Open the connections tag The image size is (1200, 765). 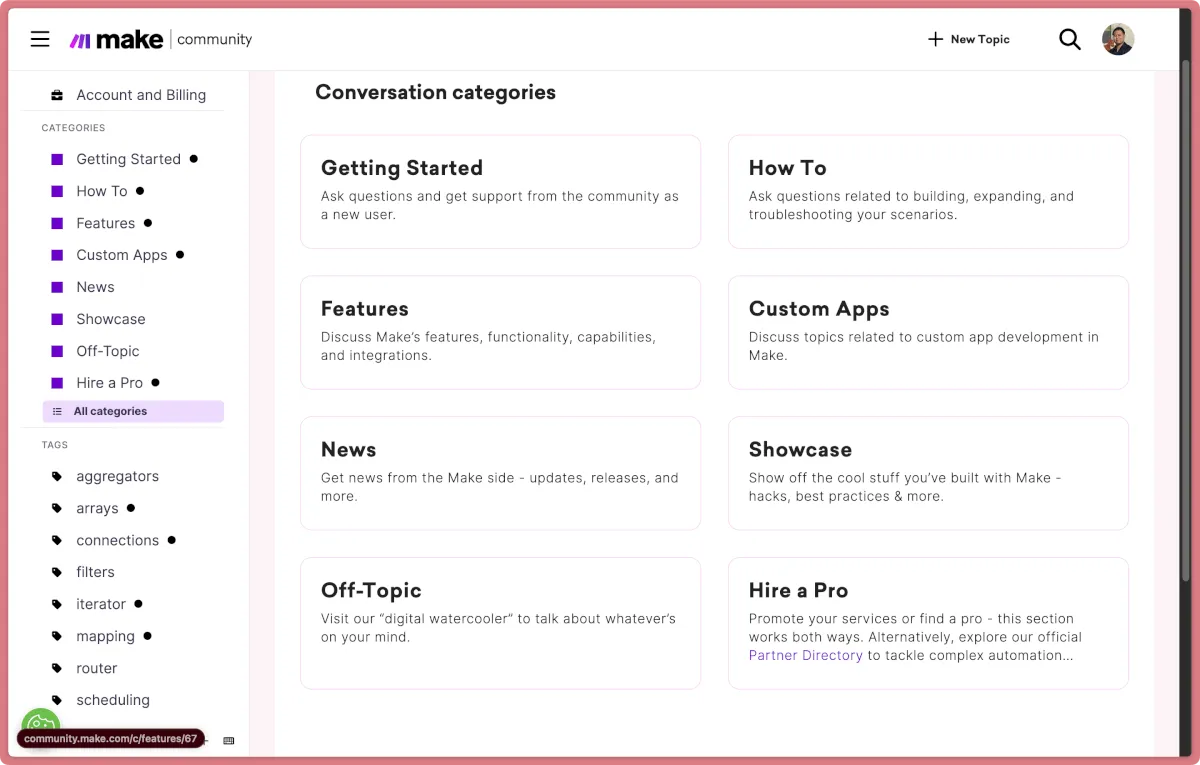[117, 540]
